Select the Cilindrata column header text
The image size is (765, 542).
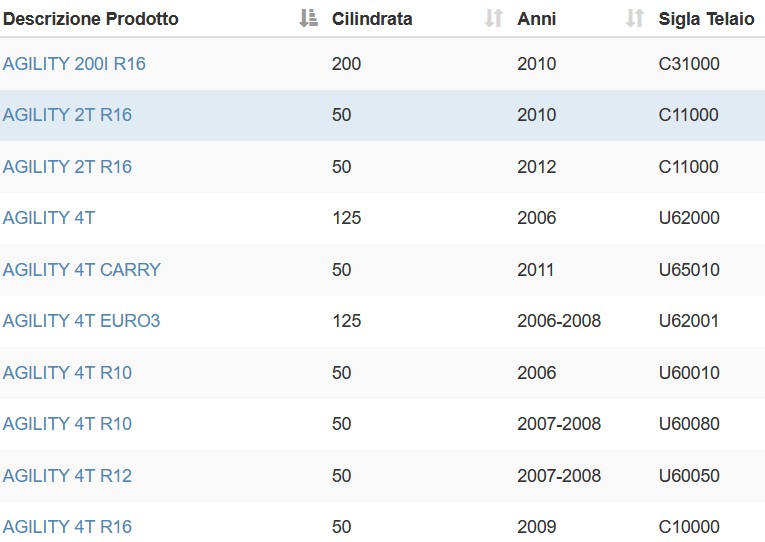[372, 19]
